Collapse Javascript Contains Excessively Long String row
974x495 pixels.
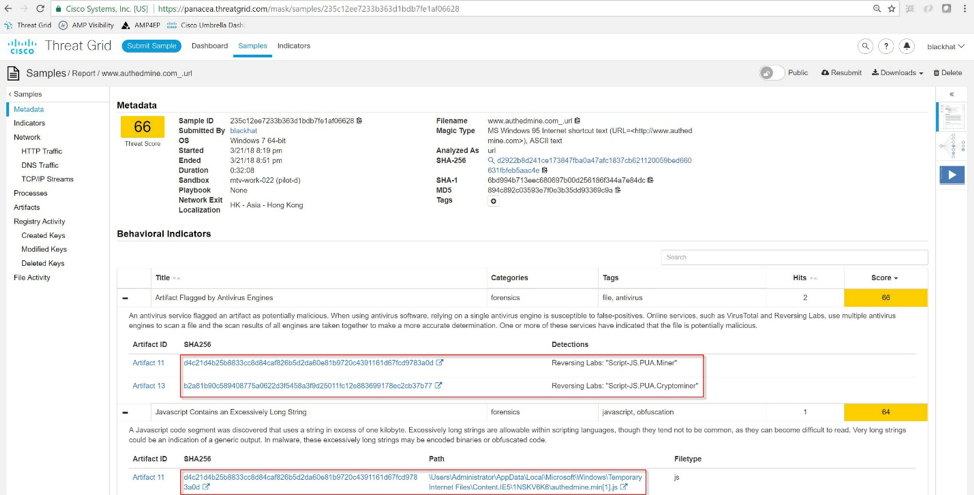pyautogui.click(x=125, y=412)
